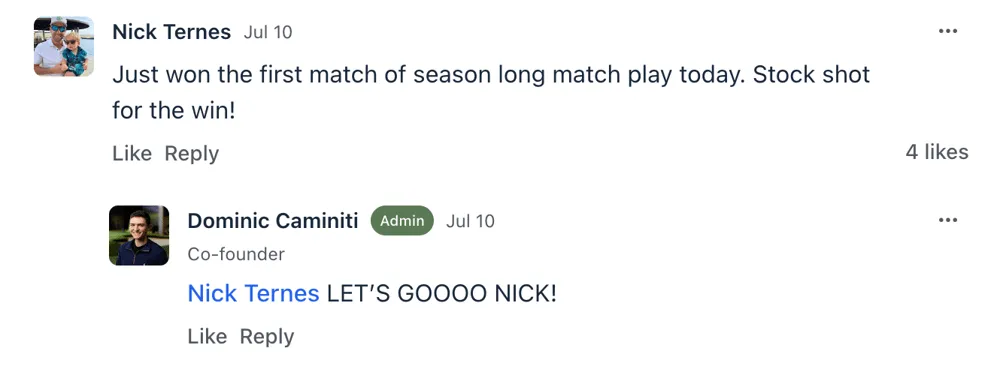Screen dimensions: 1000x369
Task: Reply to Dominic Caminiti's comment
Action: 267,336
